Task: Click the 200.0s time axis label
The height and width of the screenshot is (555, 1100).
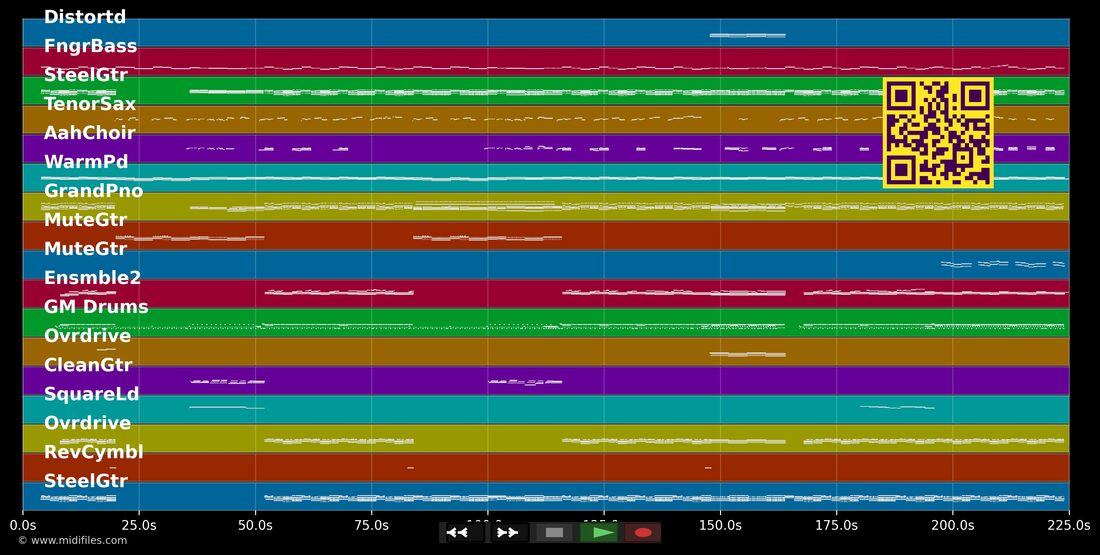Action: coord(953,526)
